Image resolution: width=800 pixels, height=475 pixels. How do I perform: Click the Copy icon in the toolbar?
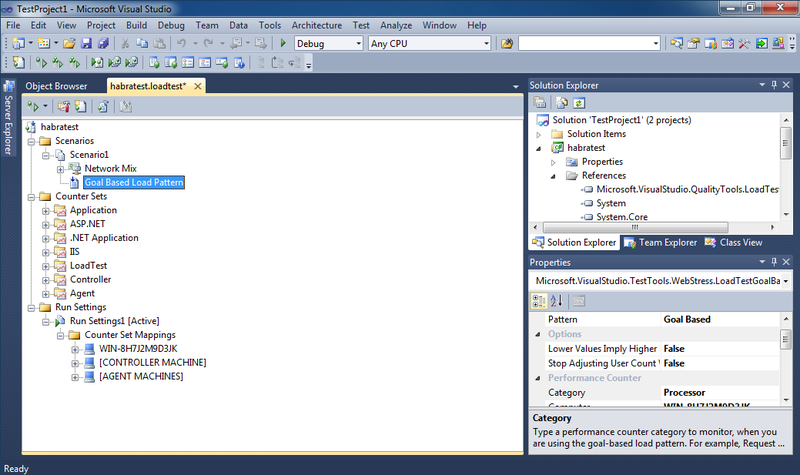(142, 43)
